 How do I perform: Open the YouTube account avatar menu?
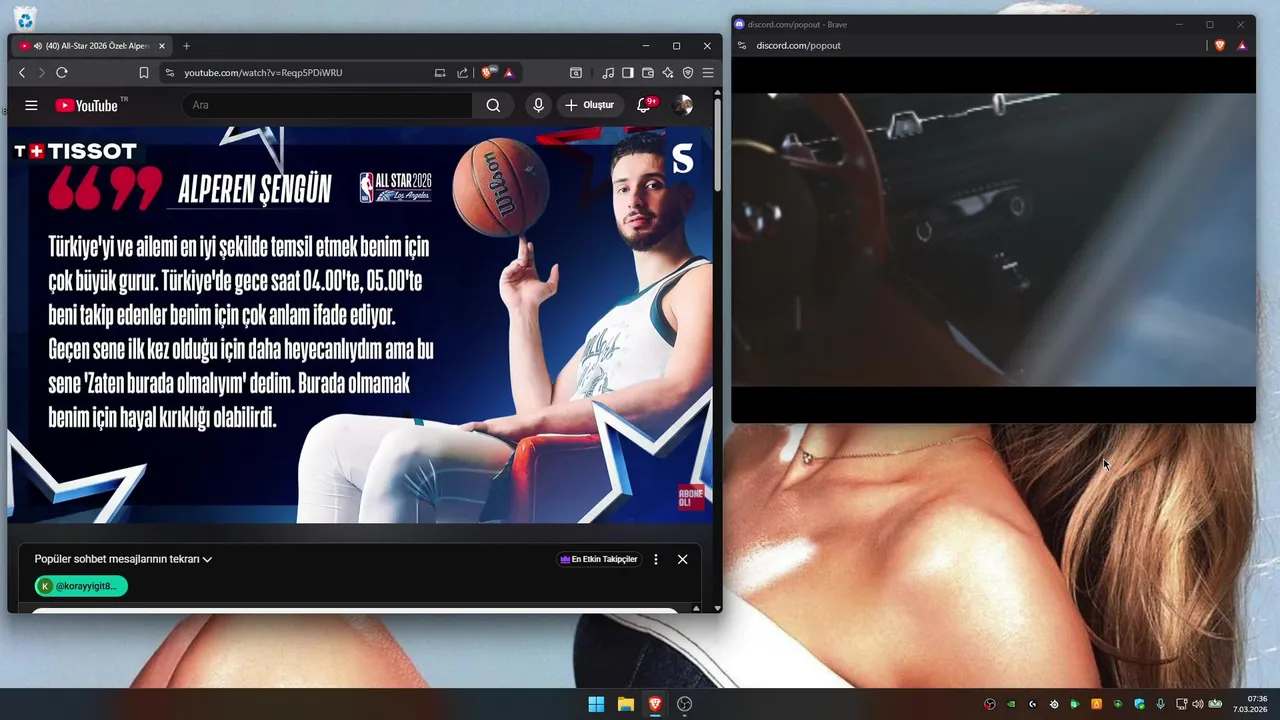tap(683, 105)
